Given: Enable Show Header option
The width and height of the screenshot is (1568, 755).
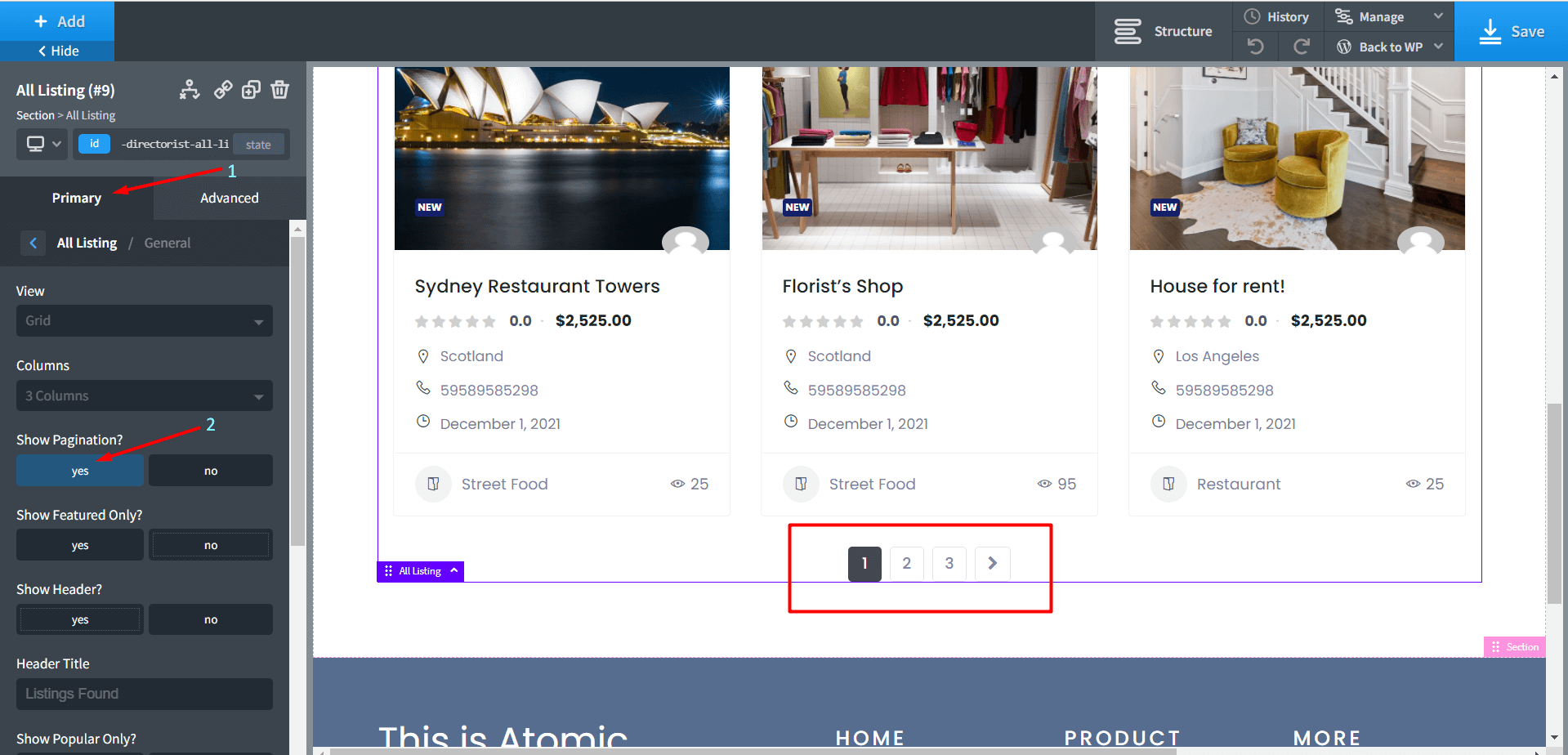Looking at the screenshot, I should 79,619.
